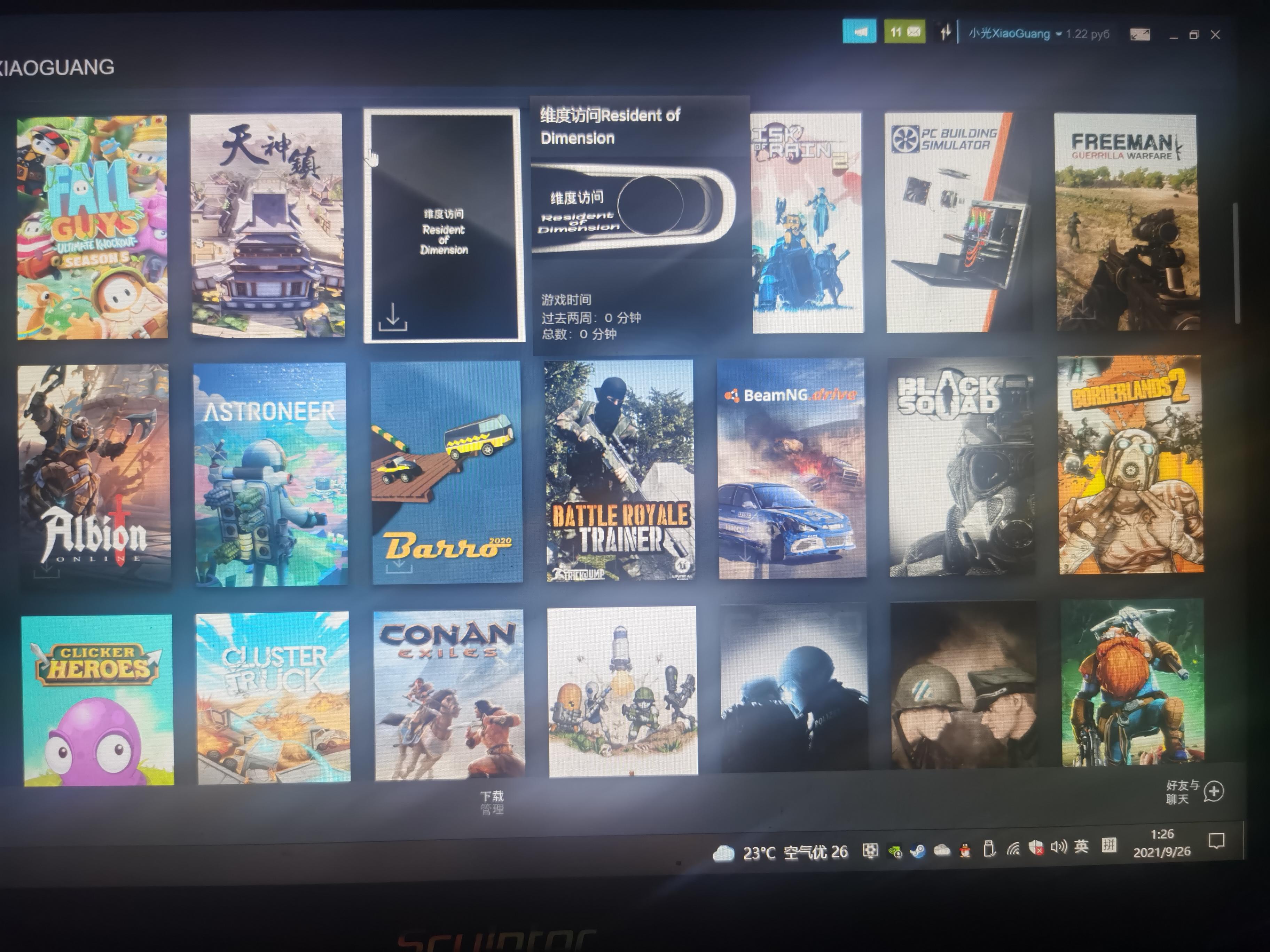Screen dimensions: 1270x952
Task: Open Windows action center notification icon
Action: pos(1216,841)
